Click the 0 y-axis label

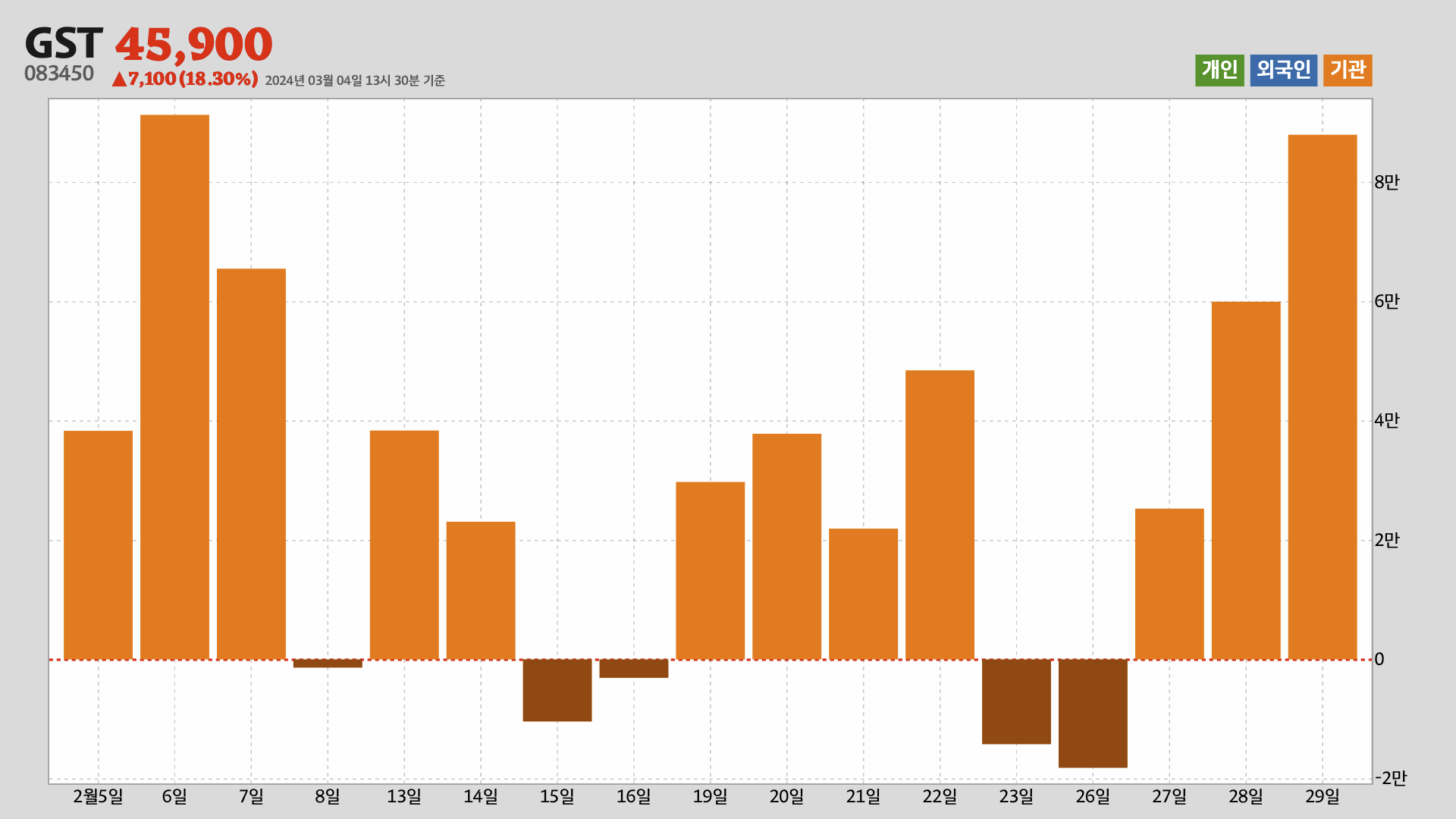pyautogui.click(x=1379, y=660)
